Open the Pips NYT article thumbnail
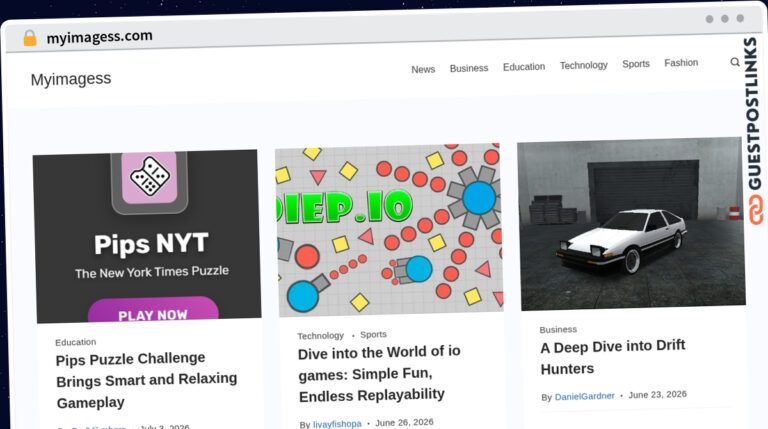Image resolution: width=768 pixels, height=429 pixels. click(147, 236)
